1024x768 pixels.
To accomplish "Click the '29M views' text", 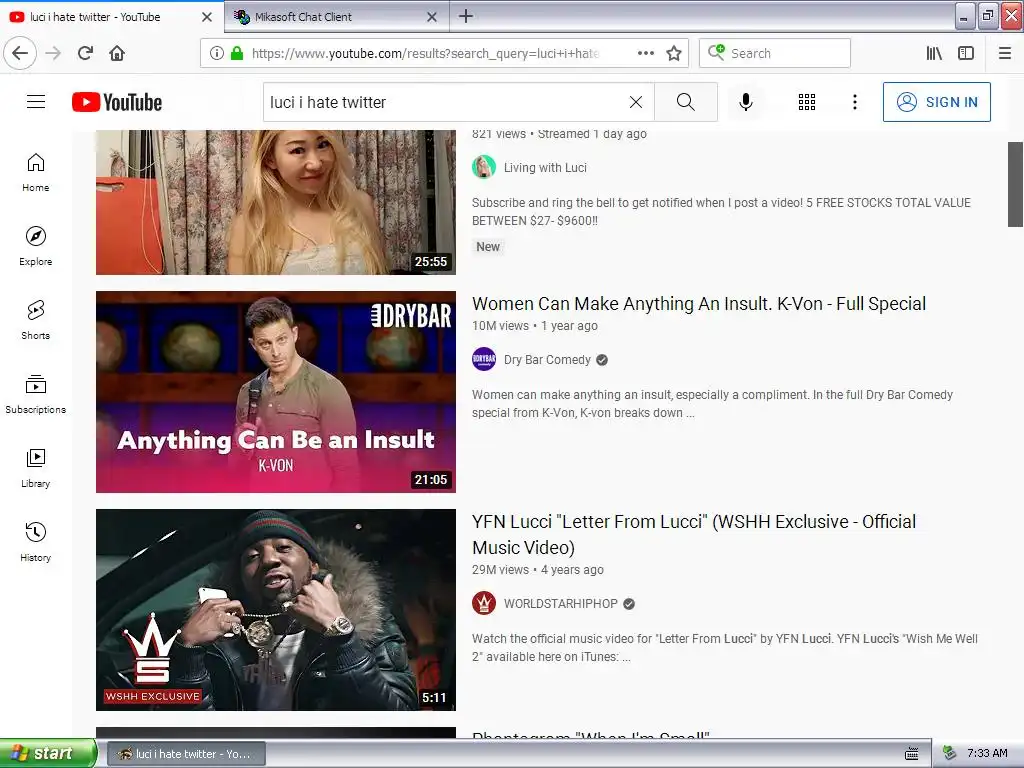I will pos(500,569).
